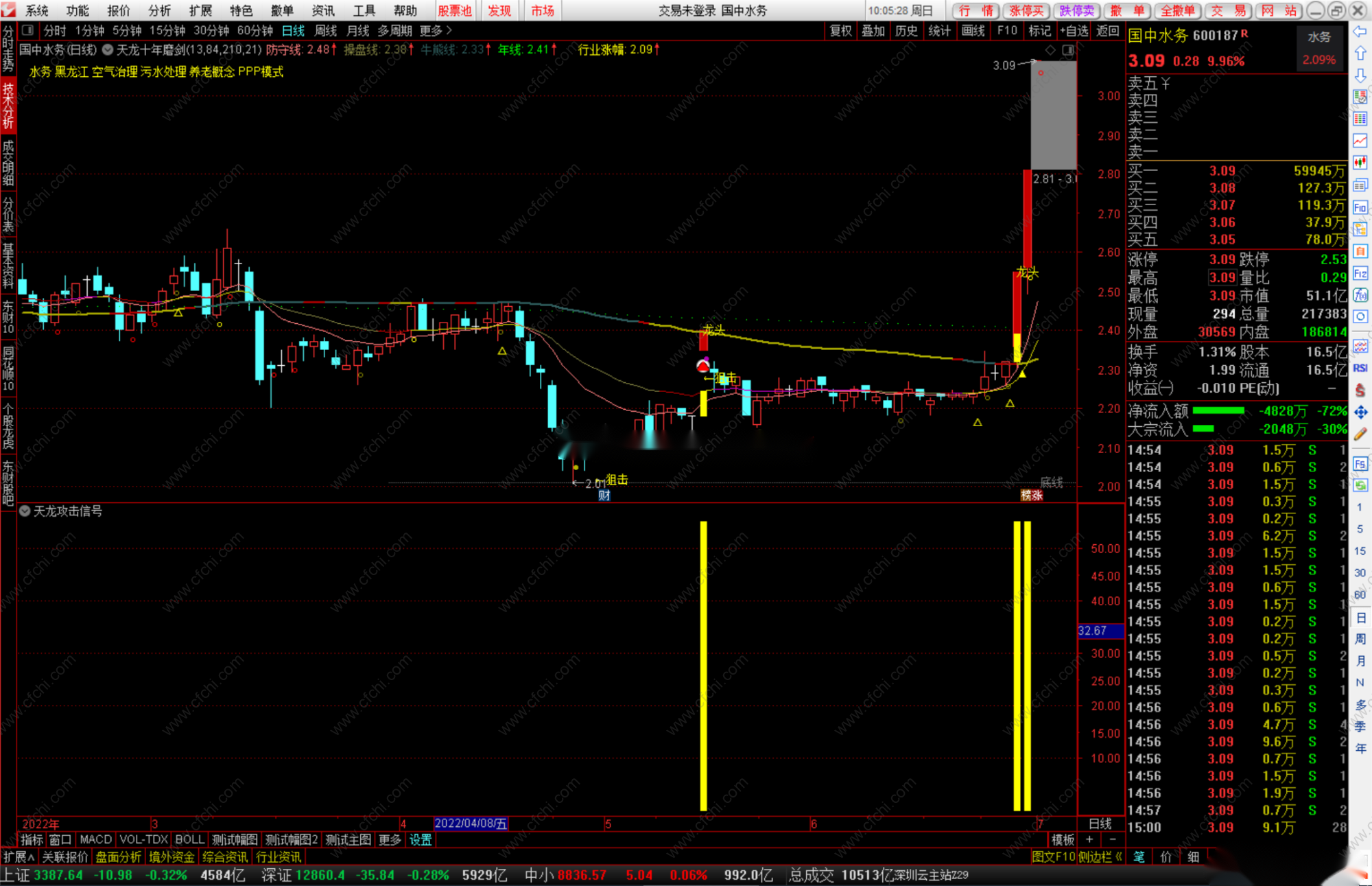Click the 2022/04/08 date marker on timeline

pos(471,824)
